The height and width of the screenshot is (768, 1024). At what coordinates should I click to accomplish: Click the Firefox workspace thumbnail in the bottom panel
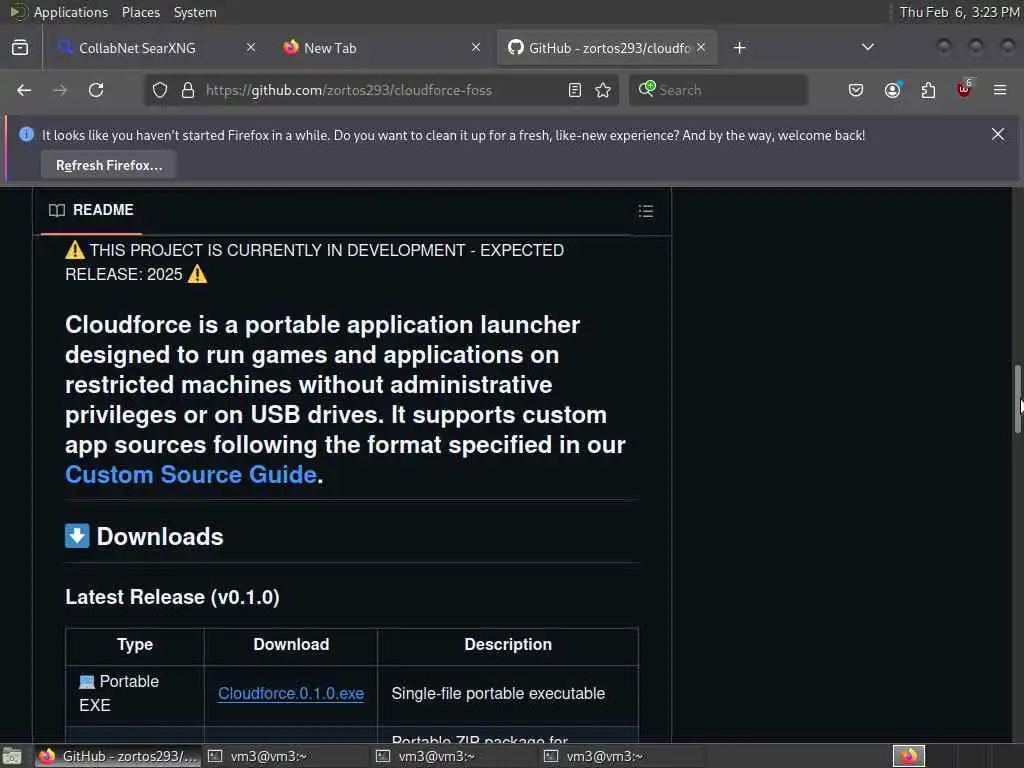click(909, 756)
